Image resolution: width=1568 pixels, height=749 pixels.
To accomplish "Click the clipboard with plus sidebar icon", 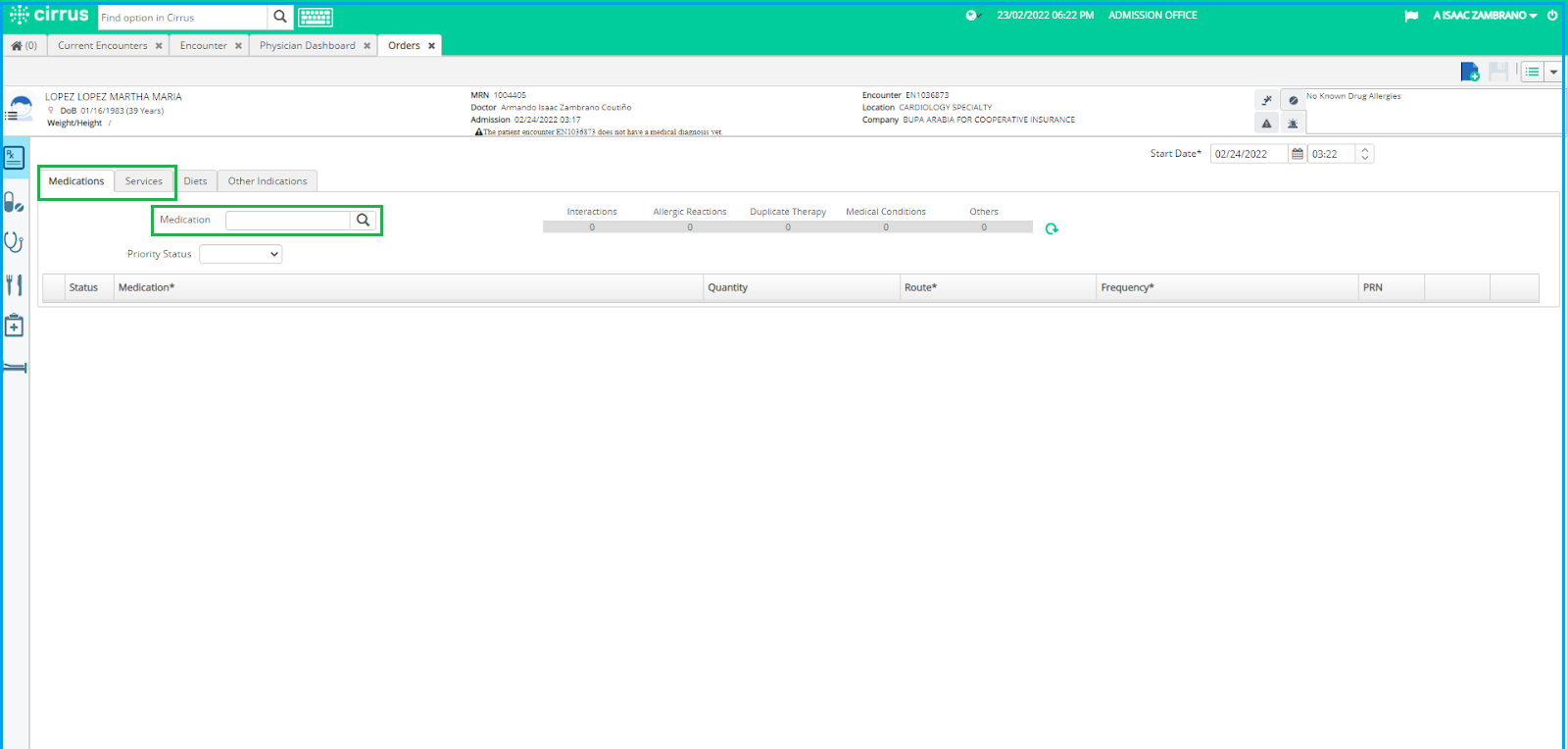I will (14, 325).
